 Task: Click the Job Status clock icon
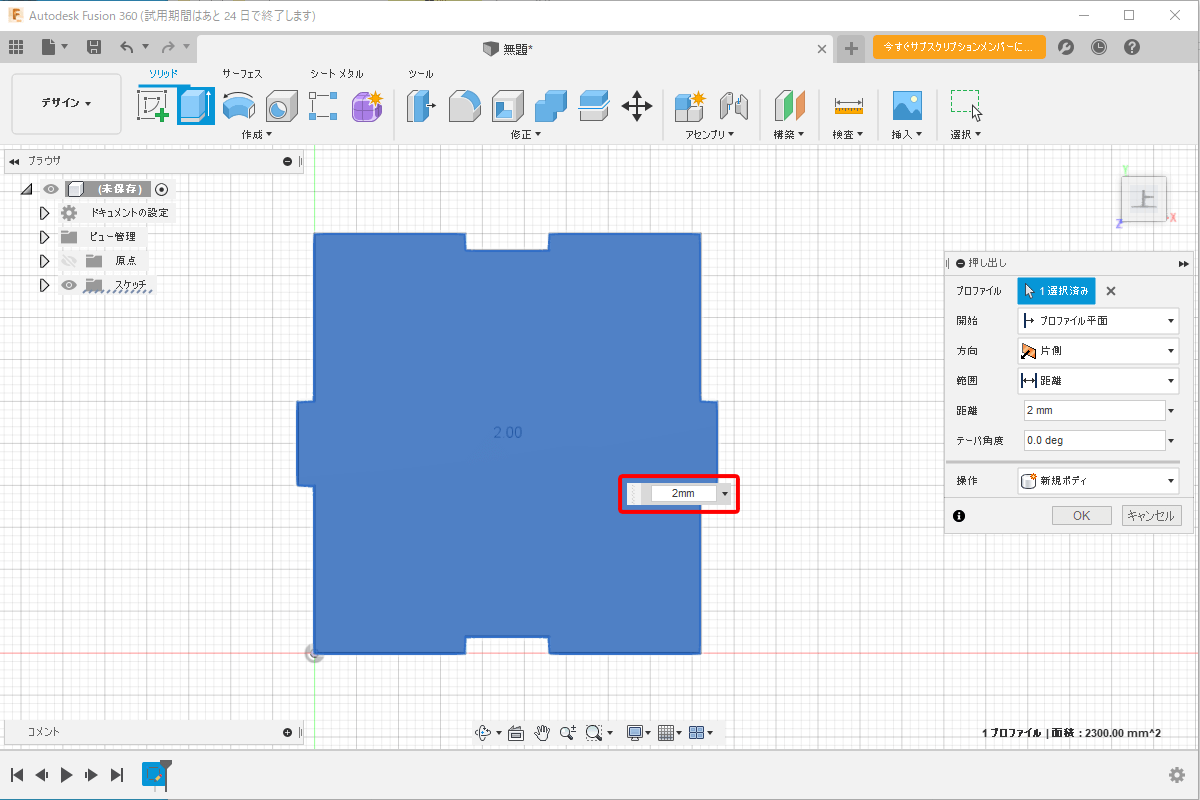1099,47
